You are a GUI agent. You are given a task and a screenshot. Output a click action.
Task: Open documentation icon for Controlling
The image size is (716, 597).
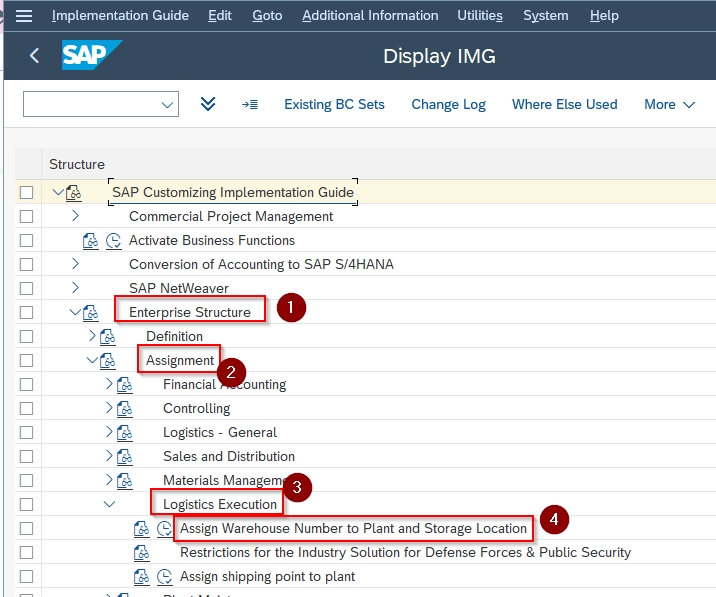[124, 409]
